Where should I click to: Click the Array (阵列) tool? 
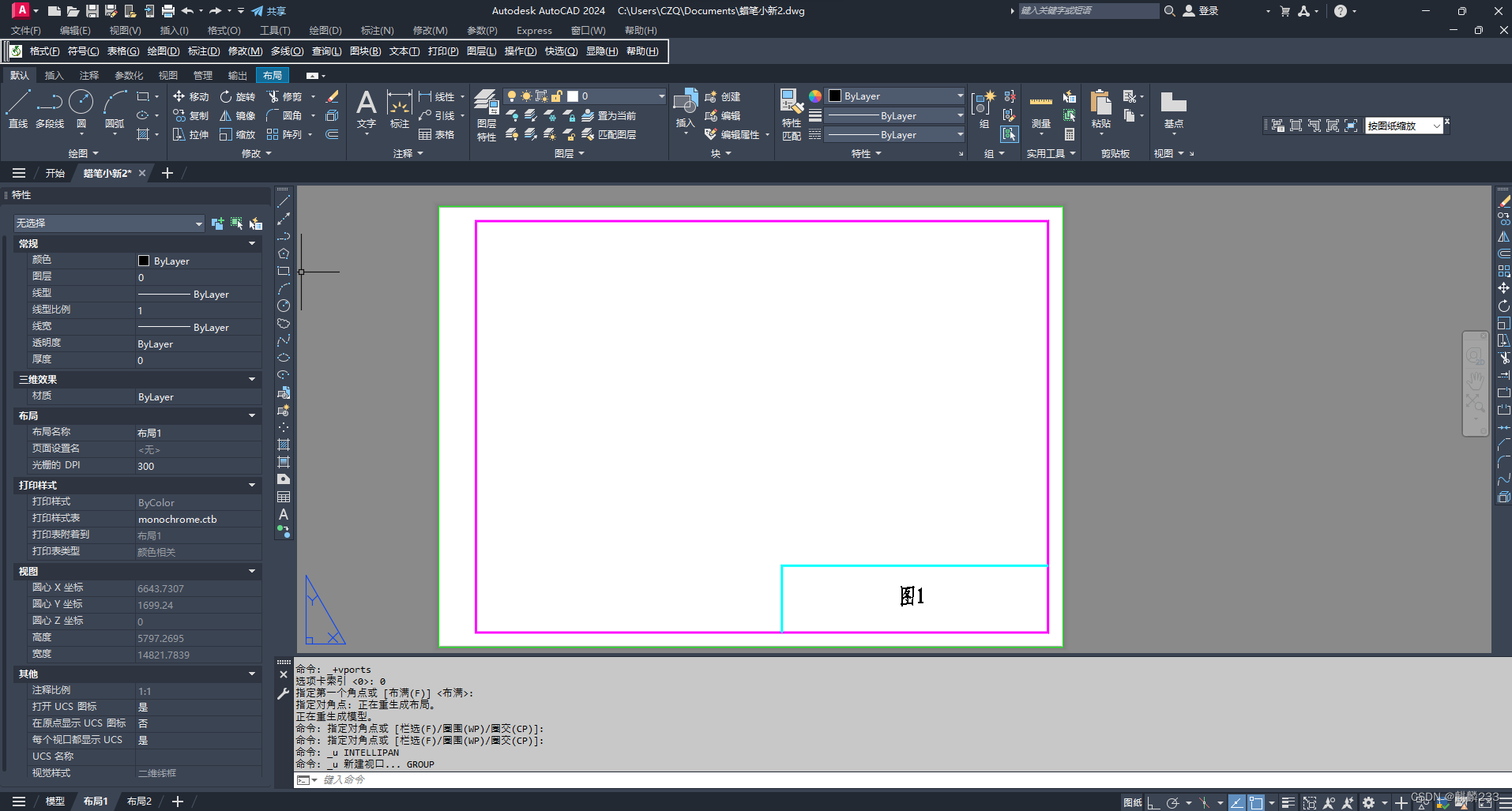(x=284, y=134)
